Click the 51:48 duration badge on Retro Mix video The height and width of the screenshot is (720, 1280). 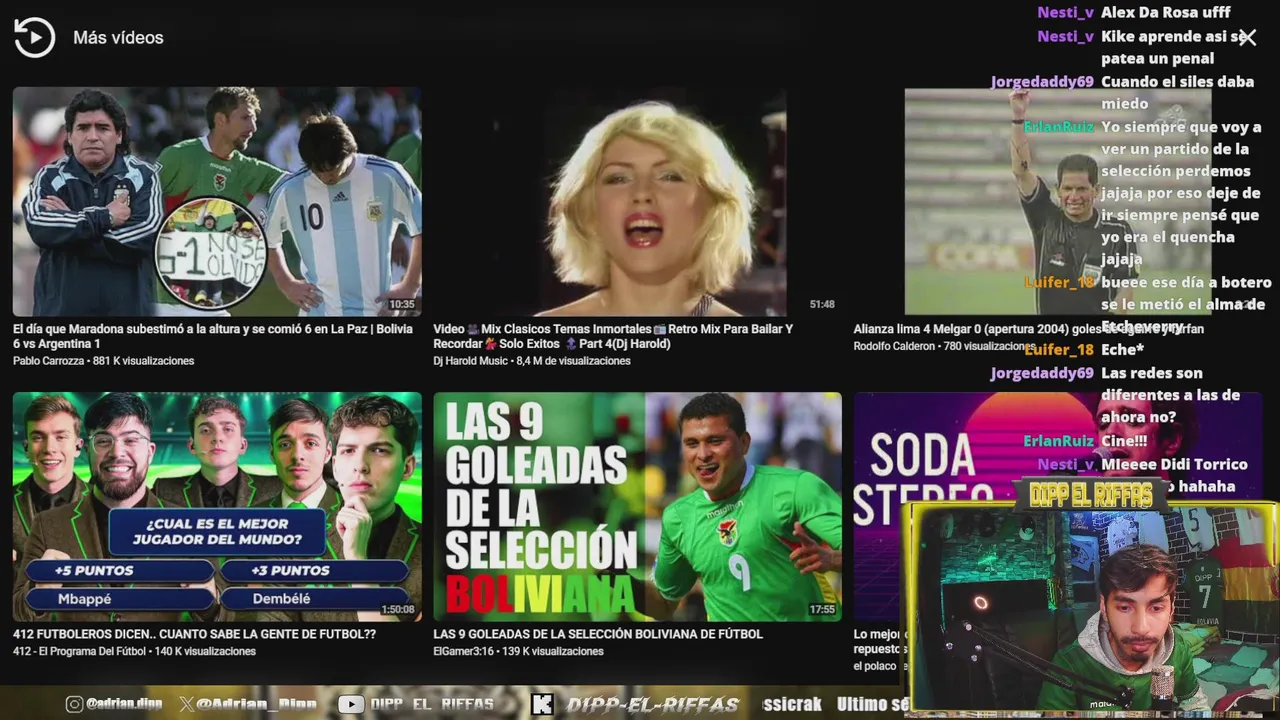tap(822, 304)
